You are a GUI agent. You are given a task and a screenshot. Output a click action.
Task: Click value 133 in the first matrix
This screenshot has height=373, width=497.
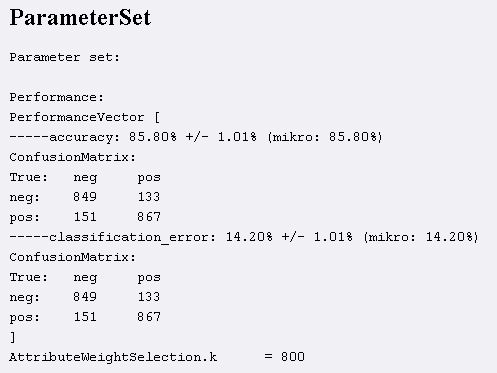pos(149,197)
